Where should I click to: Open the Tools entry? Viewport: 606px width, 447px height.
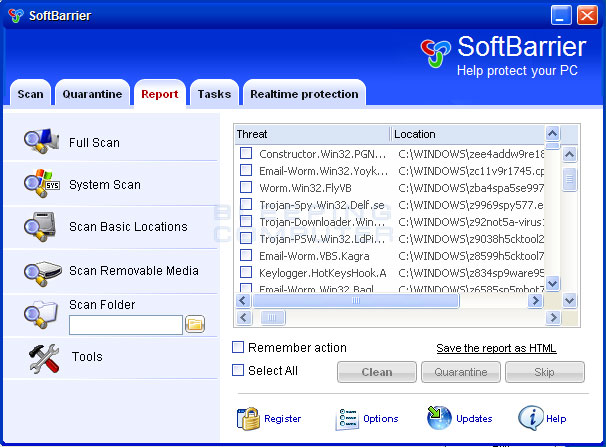coord(87,357)
